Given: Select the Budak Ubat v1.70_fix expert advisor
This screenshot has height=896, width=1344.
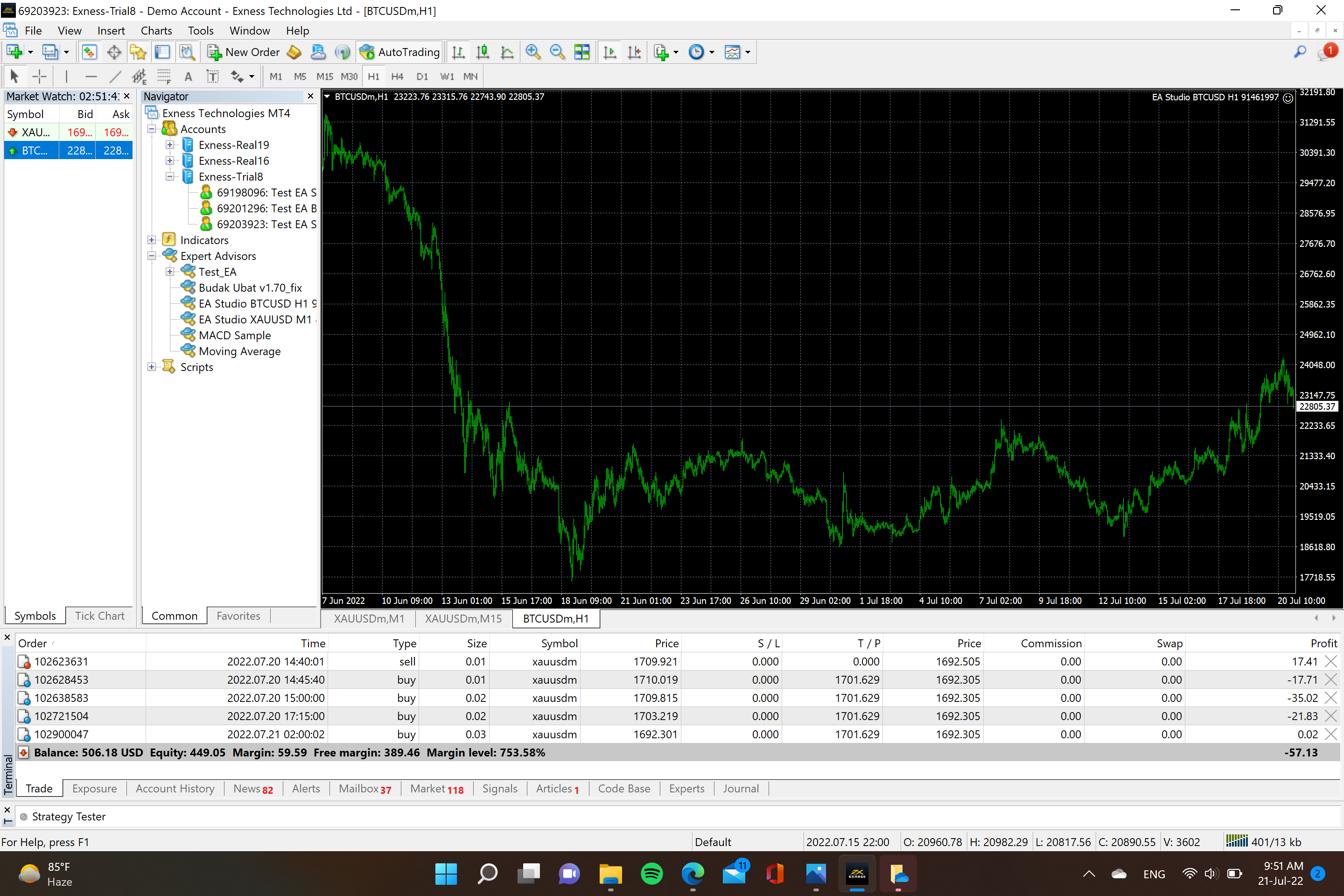Looking at the screenshot, I should pyautogui.click(x=250, y=288).
